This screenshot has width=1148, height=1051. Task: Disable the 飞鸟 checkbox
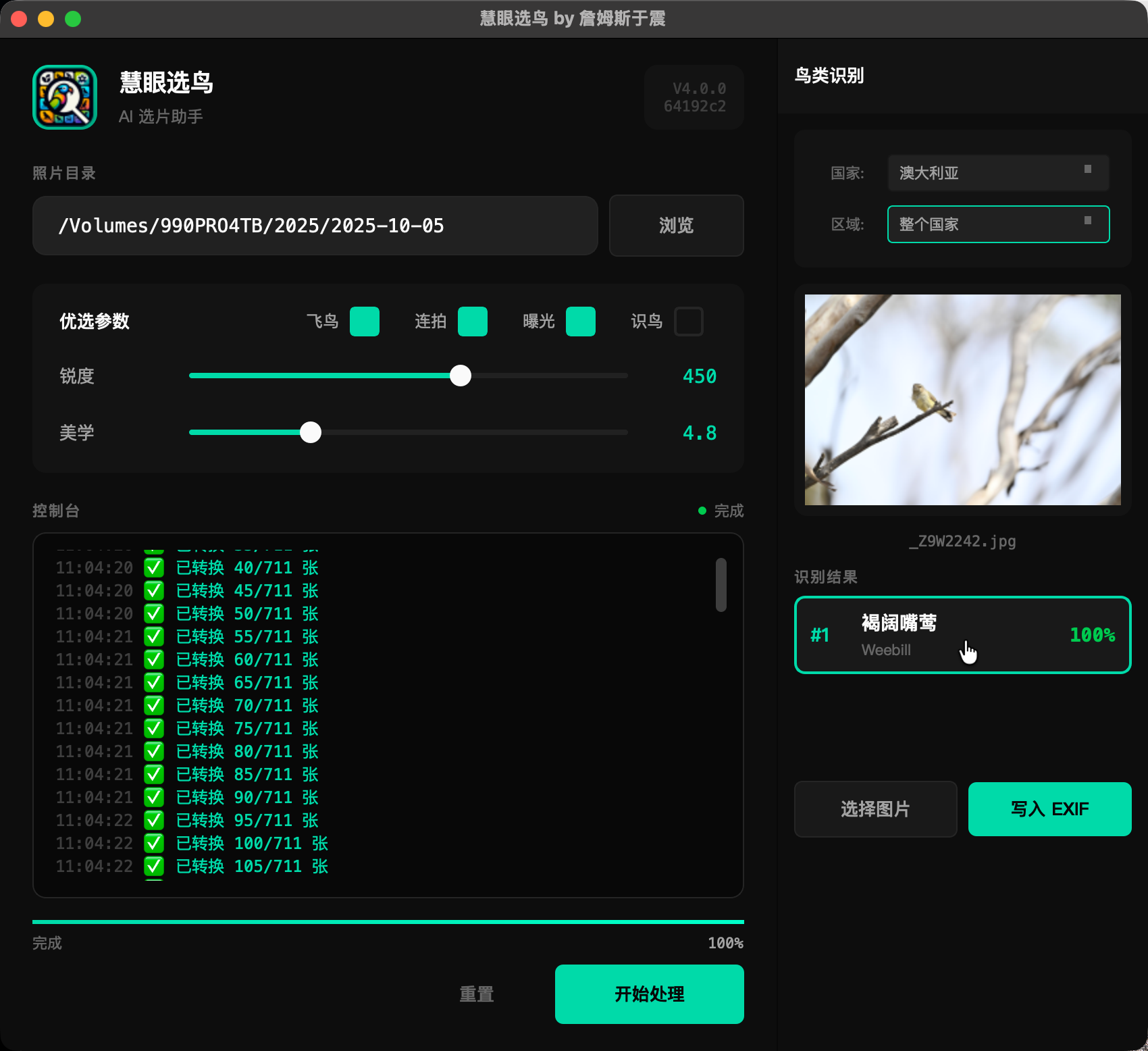click(364, 322)
